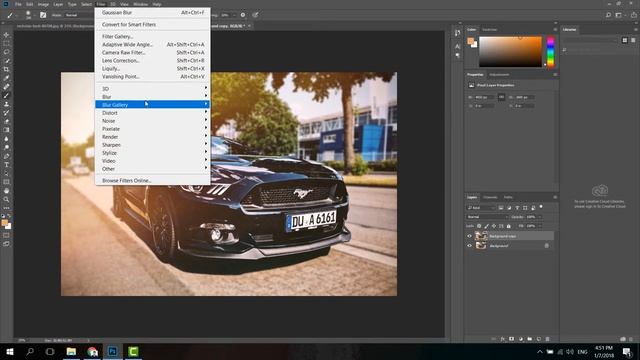
Task: Click the delete layer trash icon
Action: pos(548,339)
